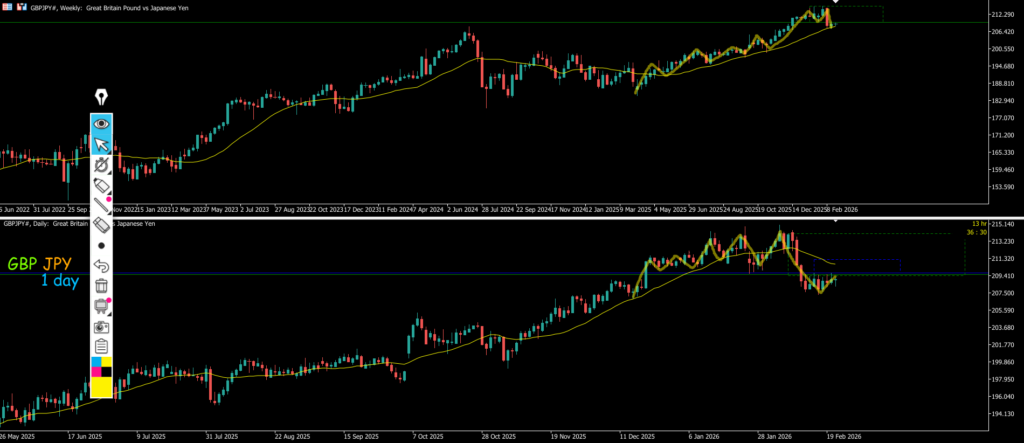The height and width of the screenshot is (443, 1024).
Task: Click the white chart shift marker on weekly chart
Action: pyautogui.click(x=836, y=3)
